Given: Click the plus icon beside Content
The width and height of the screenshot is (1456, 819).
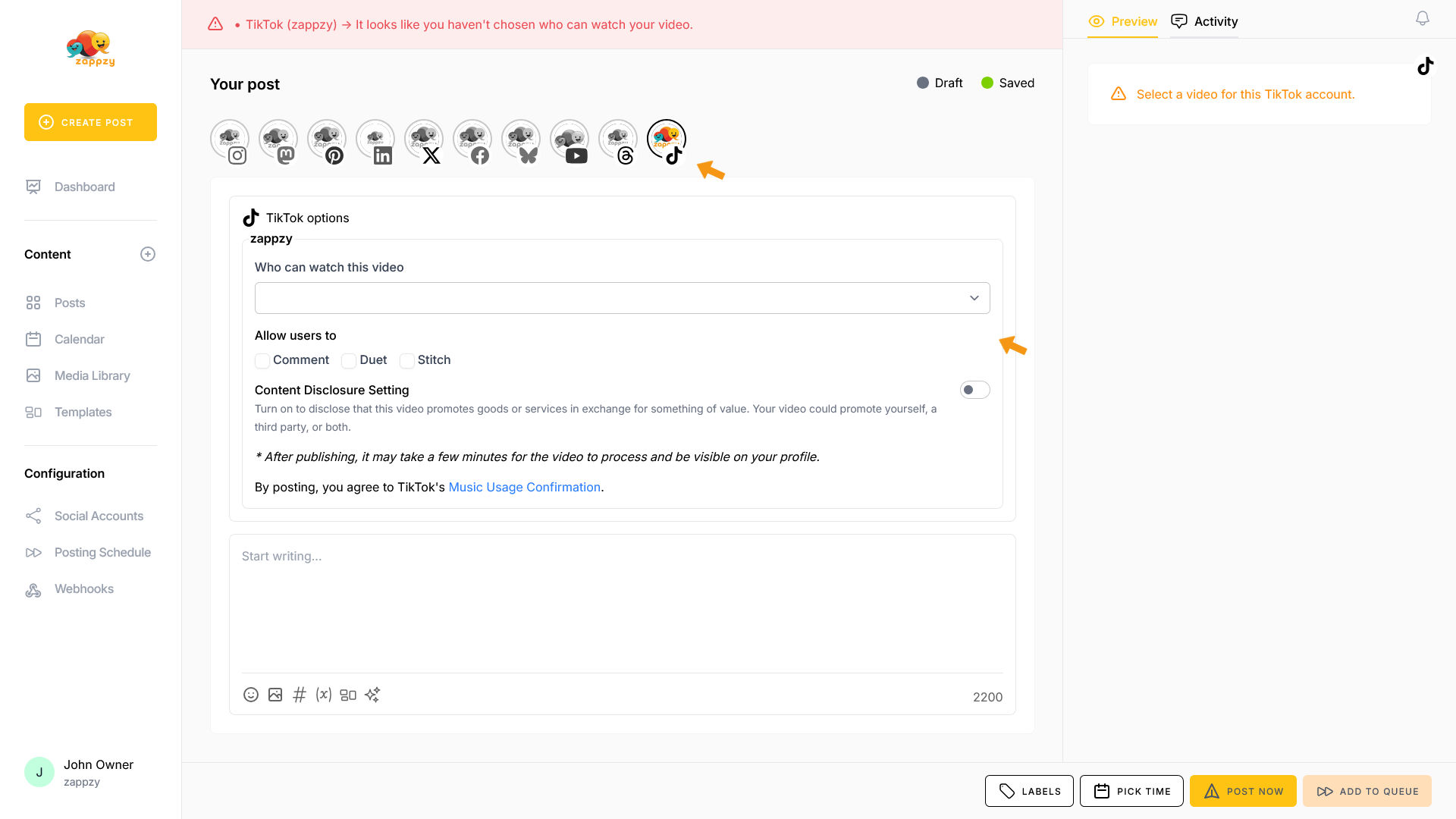Looking at the screenshot, I should tap(148, 254).
